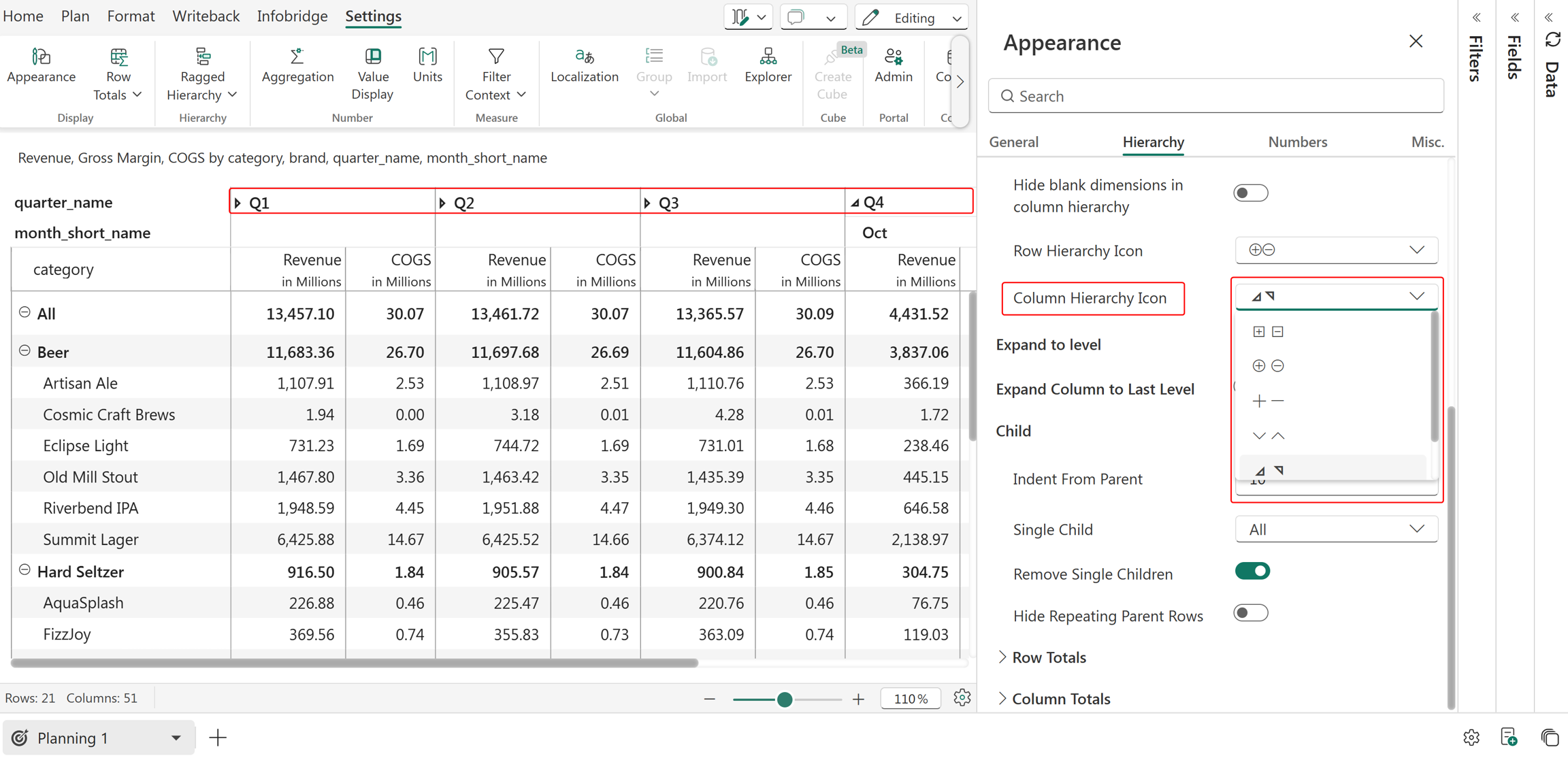The image size is (1568, 758).
Task: Expand the Q1 quarter column
Action: 238,203
